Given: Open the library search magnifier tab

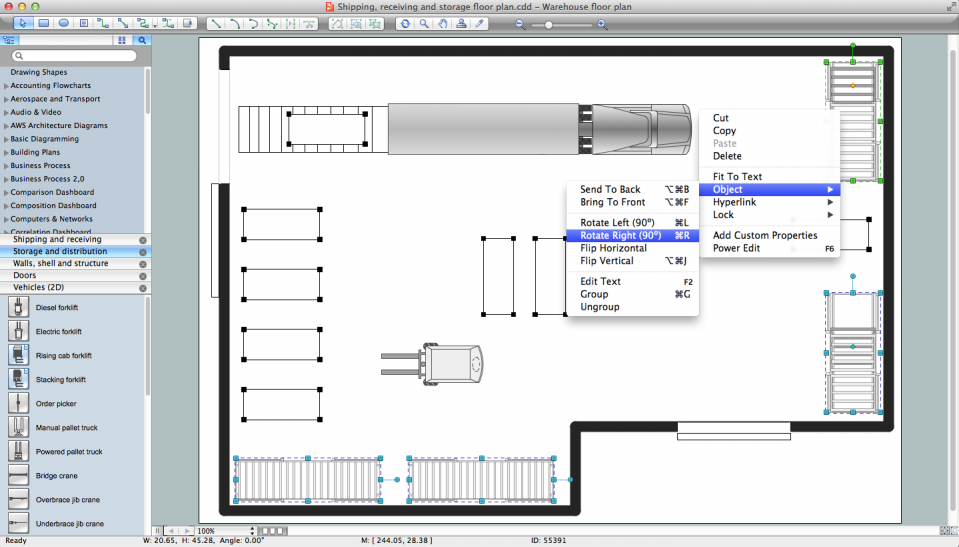Looking at the screenshot, I should [x=142, y=41].
